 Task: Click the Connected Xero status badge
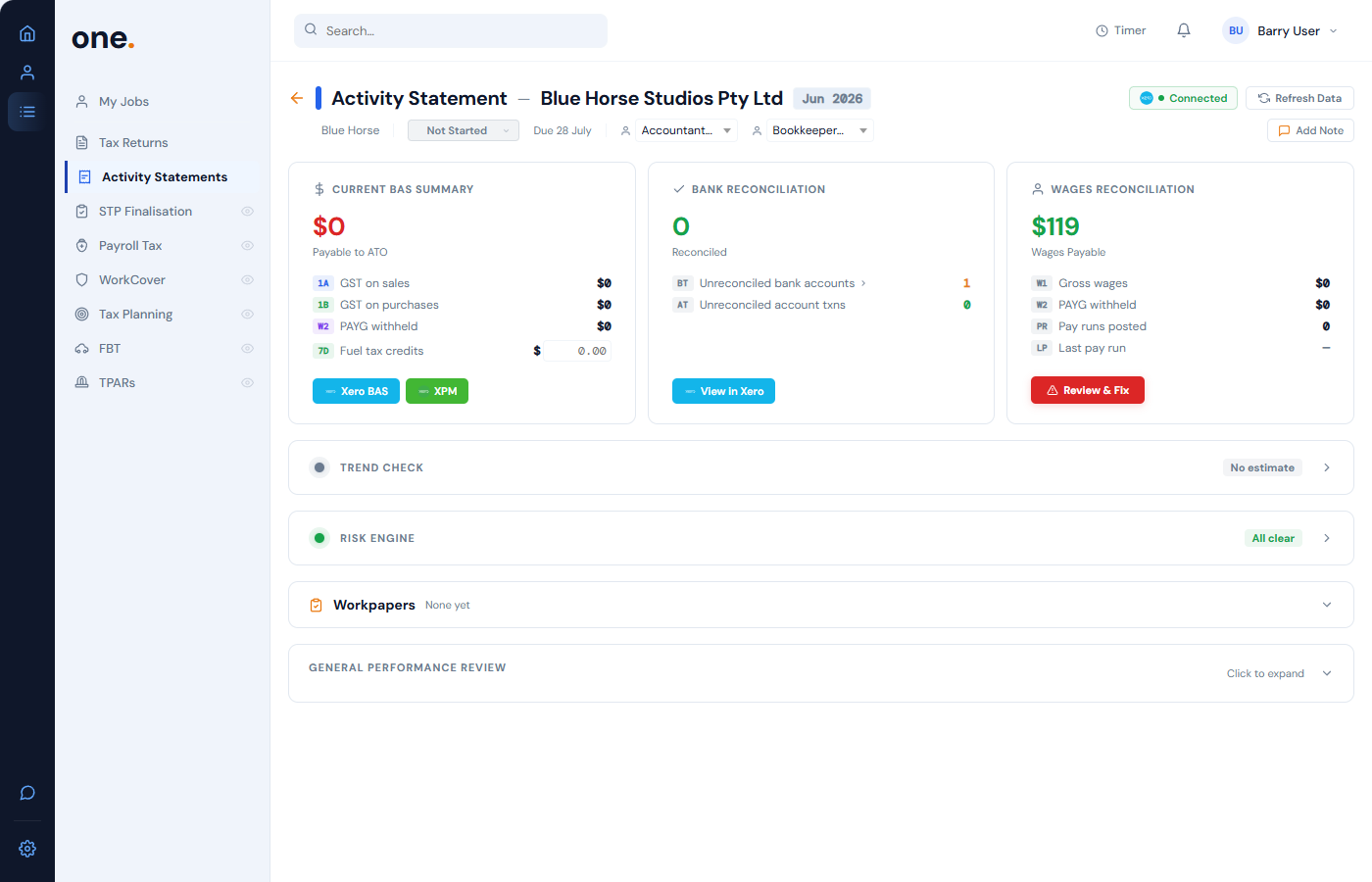(1183, 98)
